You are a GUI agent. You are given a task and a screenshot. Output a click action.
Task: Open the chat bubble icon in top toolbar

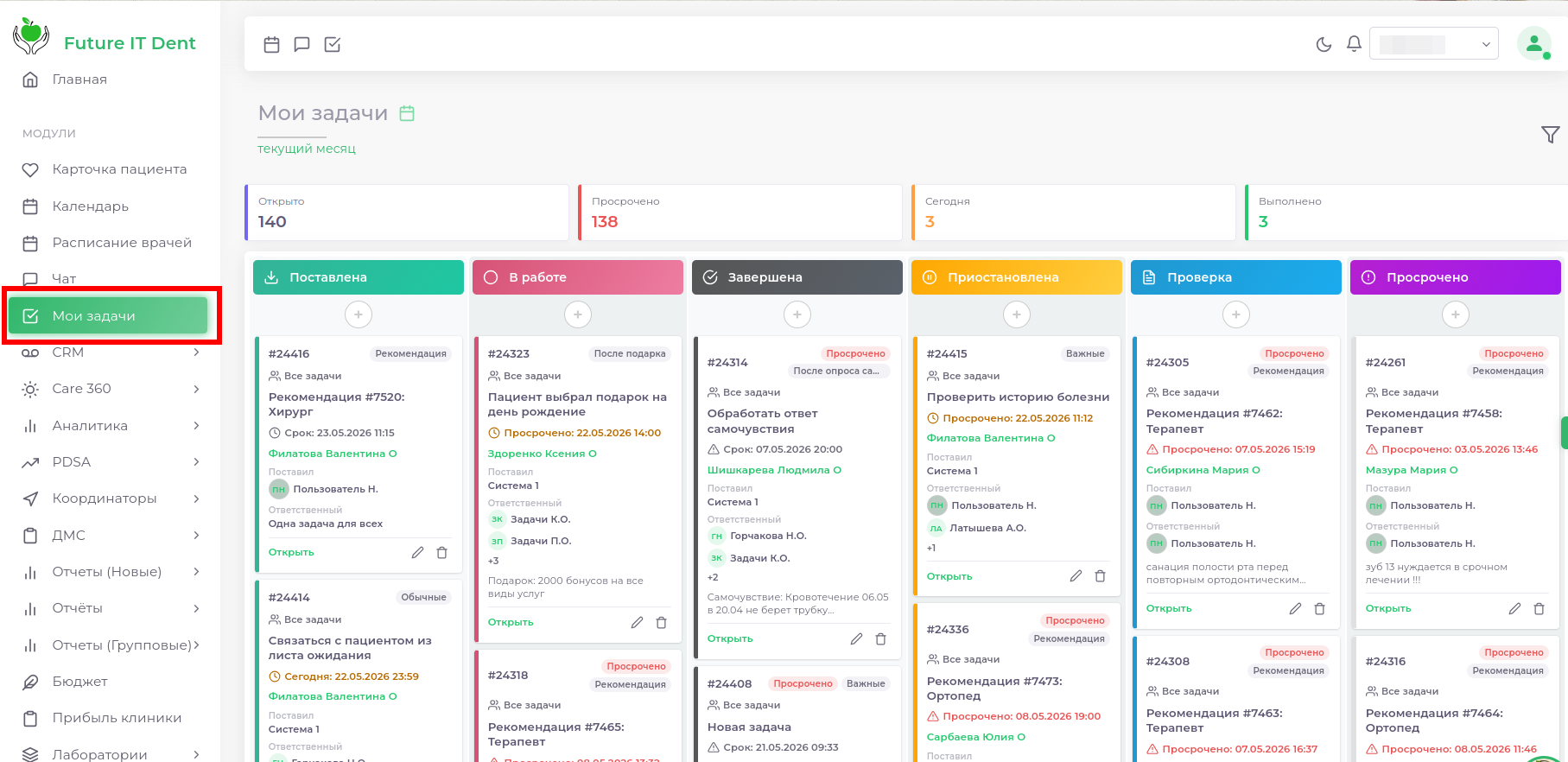302,44
